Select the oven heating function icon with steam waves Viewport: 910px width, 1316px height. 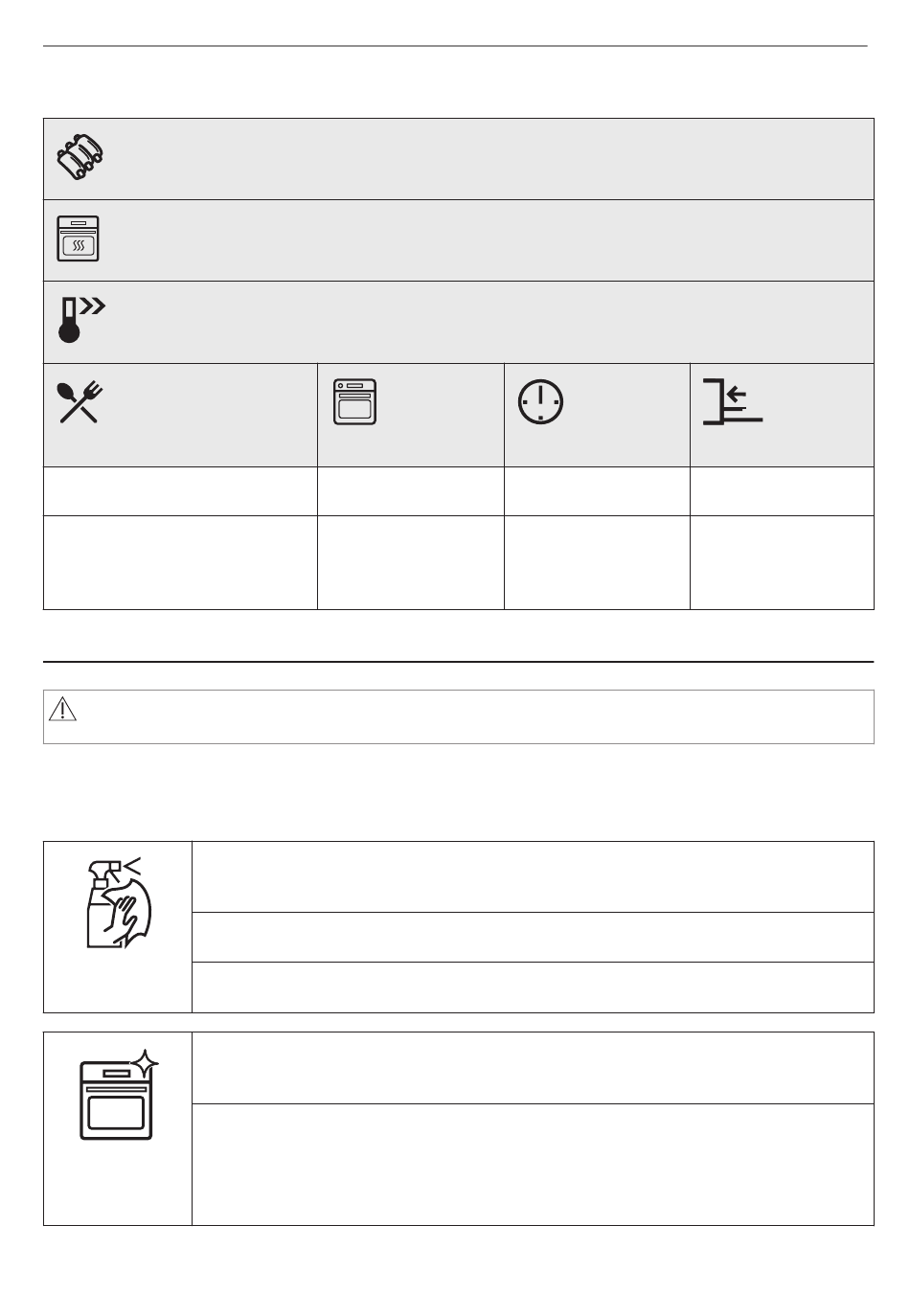click(x=78, y=239)
